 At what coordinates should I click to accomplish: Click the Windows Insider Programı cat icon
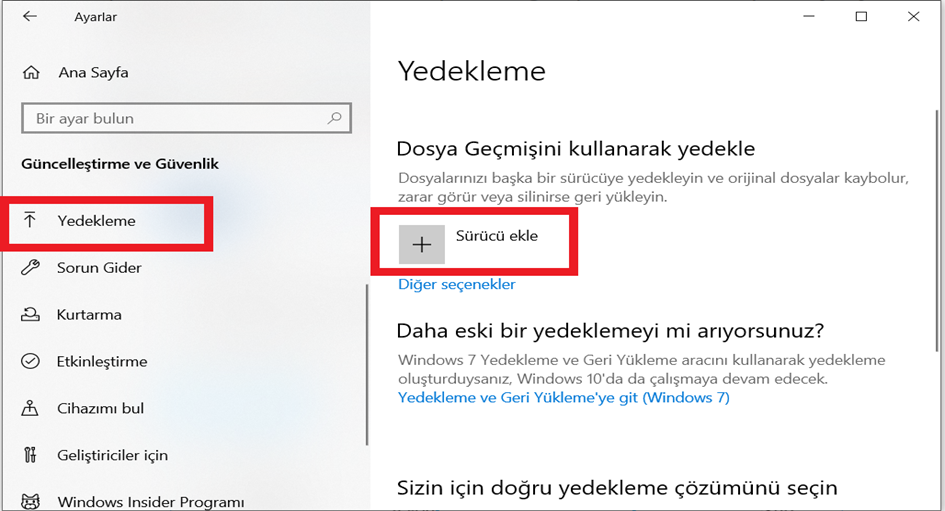[30, 501]
